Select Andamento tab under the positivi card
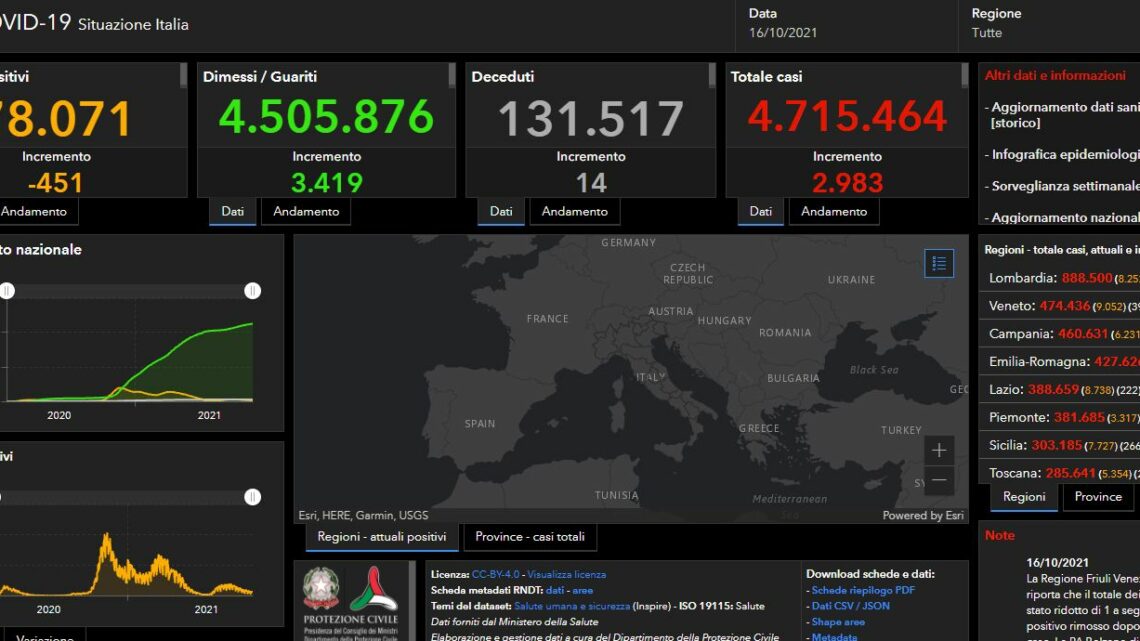 35,211
